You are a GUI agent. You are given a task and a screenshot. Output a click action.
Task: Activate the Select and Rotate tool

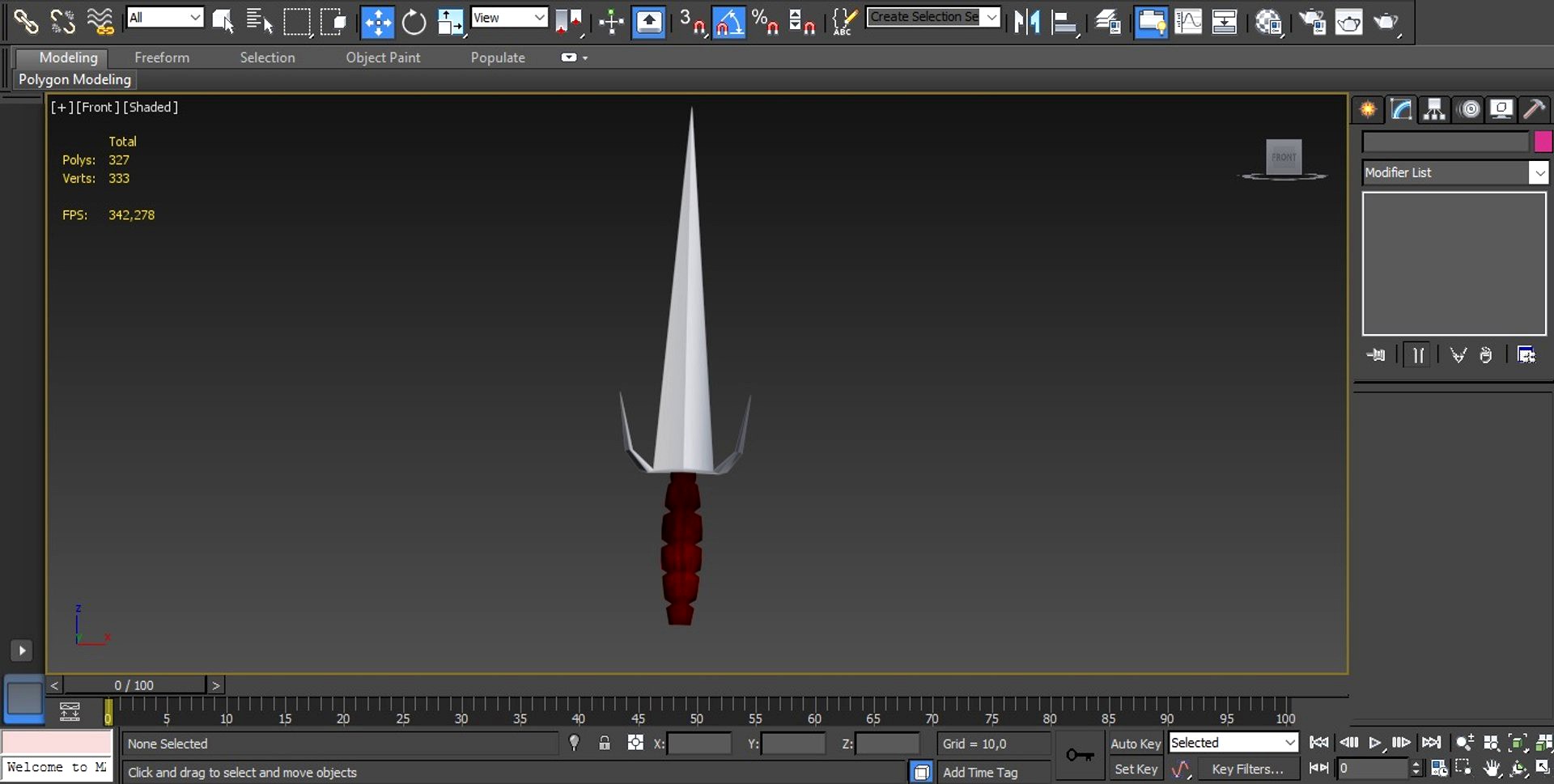pyautogui.click(x=414, y=21)
